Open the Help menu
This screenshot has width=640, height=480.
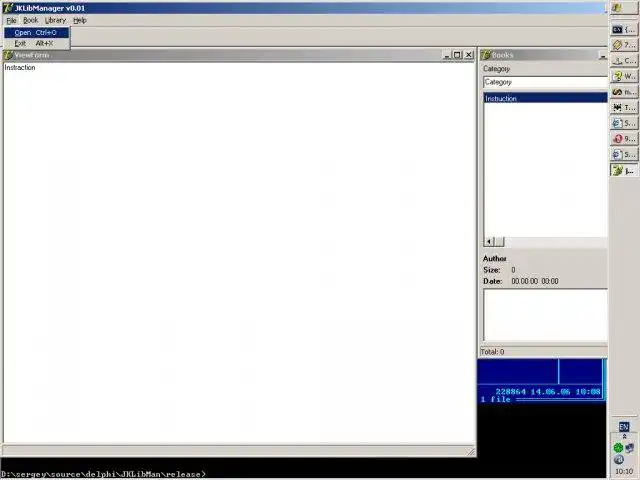[x=80, y=20]
